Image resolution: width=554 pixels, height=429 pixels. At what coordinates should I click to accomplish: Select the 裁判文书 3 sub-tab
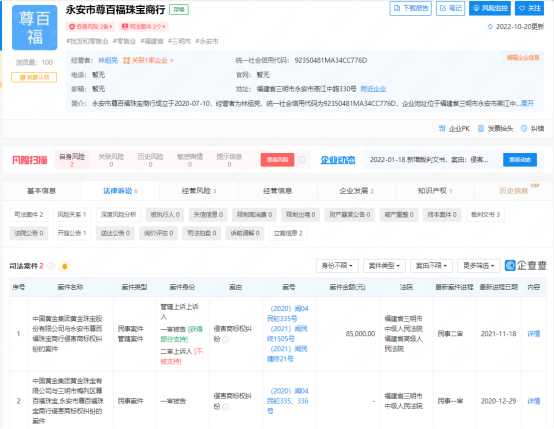485,215
